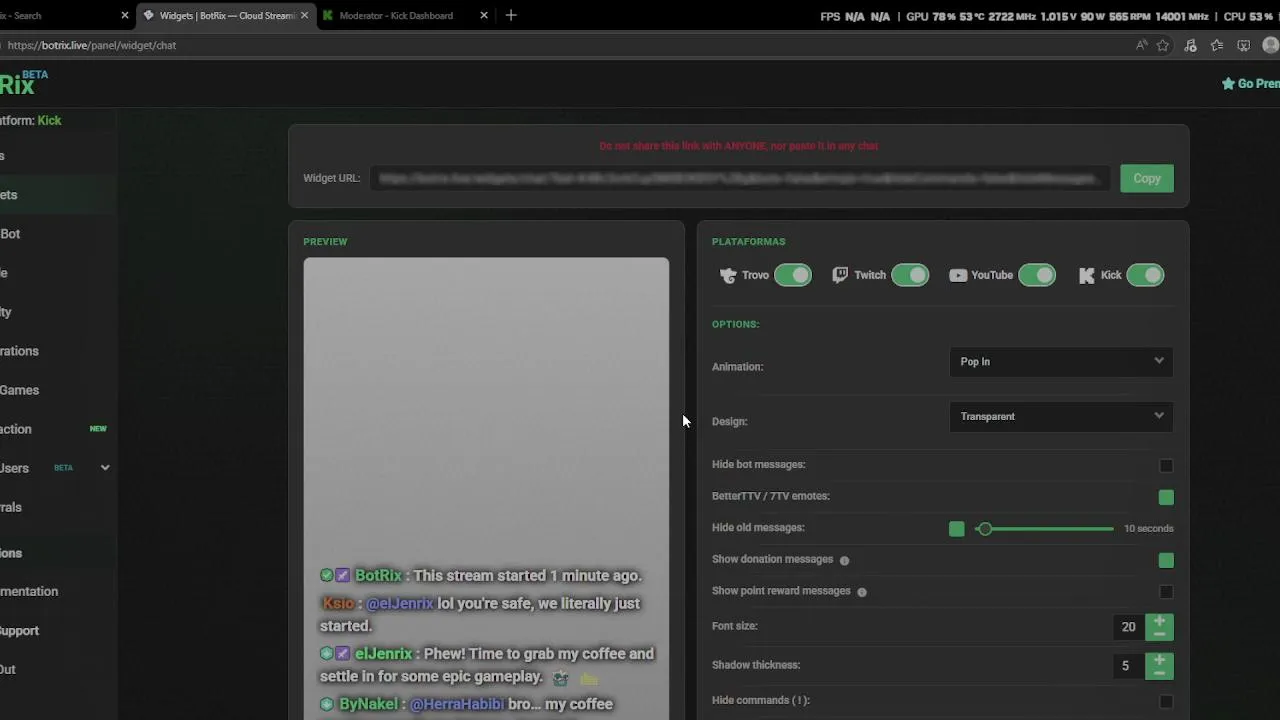Click the Kick favicon on Moderator tab

pyautogui.click(x=328, y=15)
